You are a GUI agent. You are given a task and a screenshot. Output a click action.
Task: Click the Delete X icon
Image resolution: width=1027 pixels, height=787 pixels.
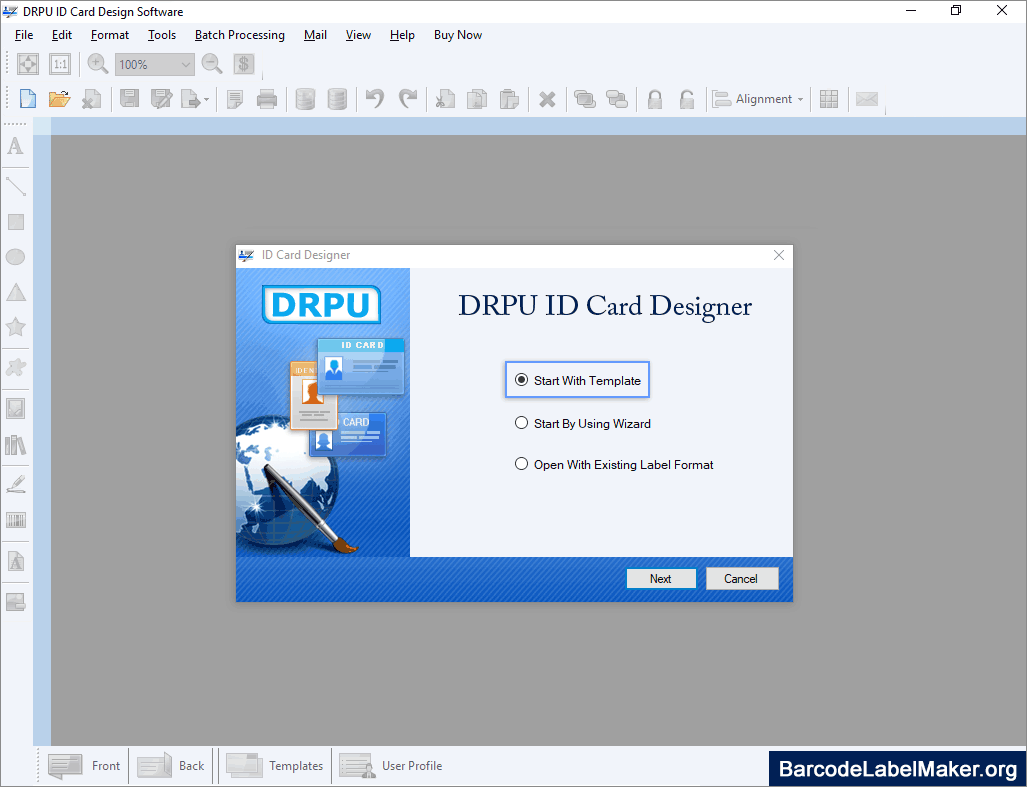click(547, 100)
